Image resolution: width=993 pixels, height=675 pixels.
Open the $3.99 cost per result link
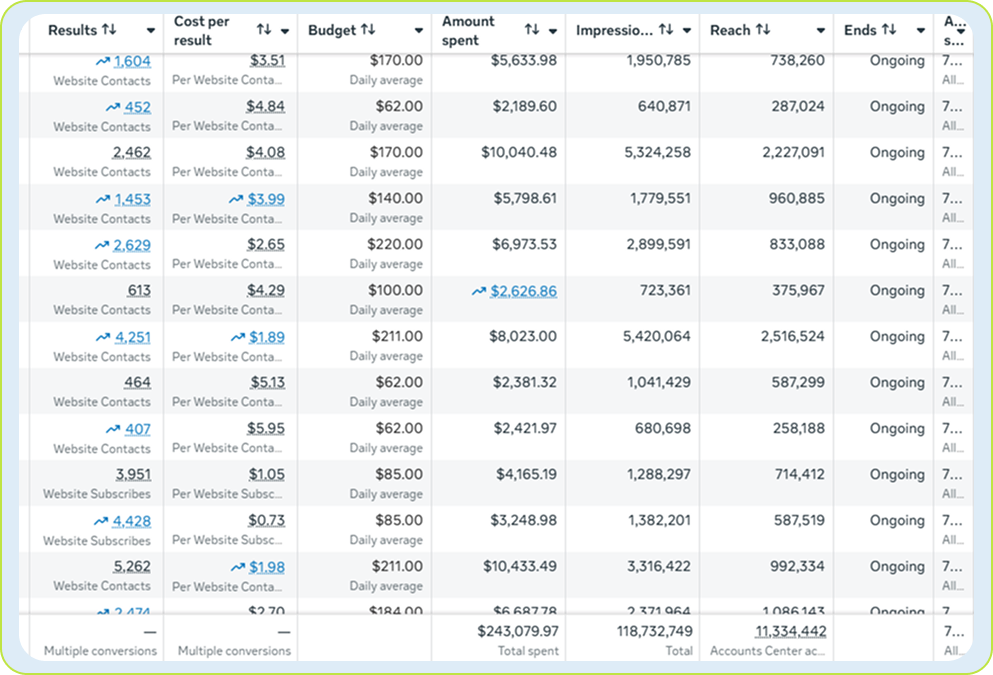pos(266,199)
